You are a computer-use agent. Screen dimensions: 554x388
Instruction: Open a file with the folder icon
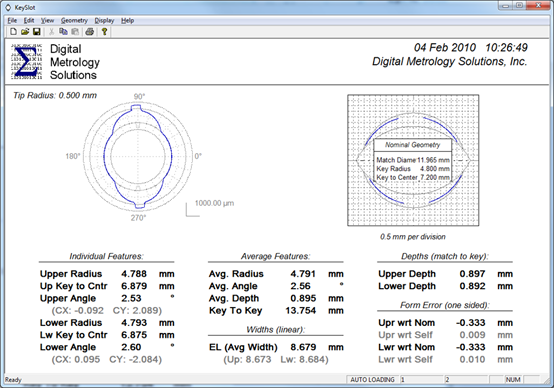click(25, 32)
